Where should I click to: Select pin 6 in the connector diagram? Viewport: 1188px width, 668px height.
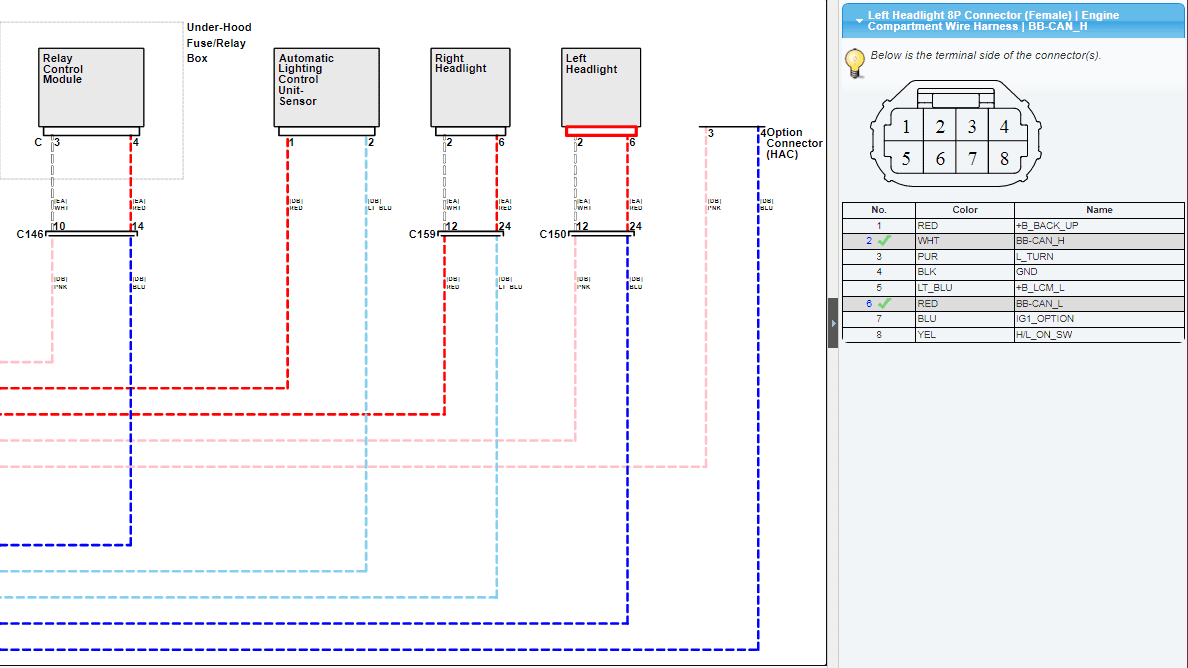[x=939, y=159]
